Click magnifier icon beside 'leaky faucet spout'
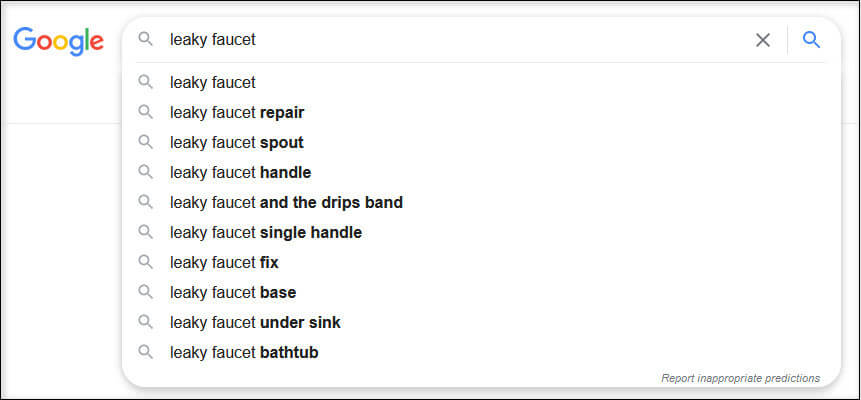Image resolution: width=861 pixels, height=400 pixels. click(146, 142)
